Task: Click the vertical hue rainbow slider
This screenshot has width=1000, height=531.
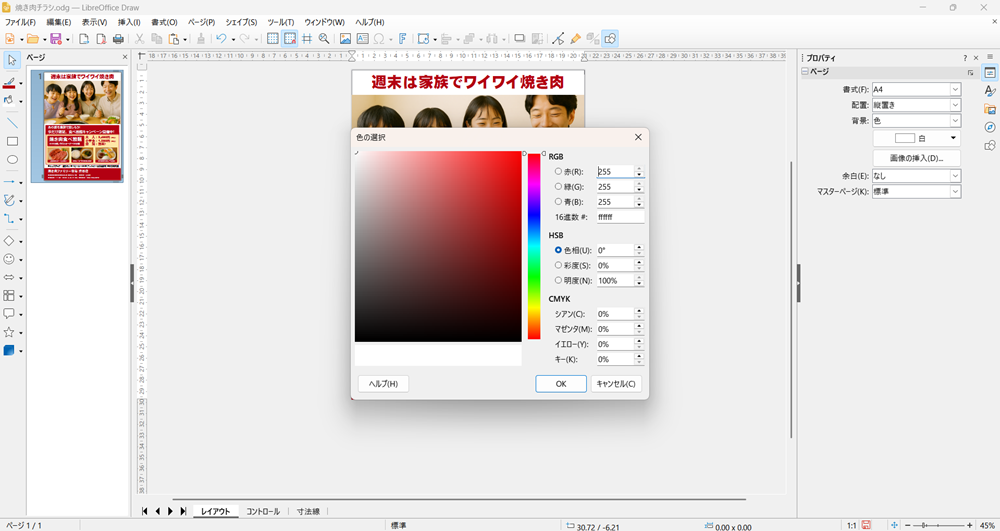Action: tap(534, 246)
